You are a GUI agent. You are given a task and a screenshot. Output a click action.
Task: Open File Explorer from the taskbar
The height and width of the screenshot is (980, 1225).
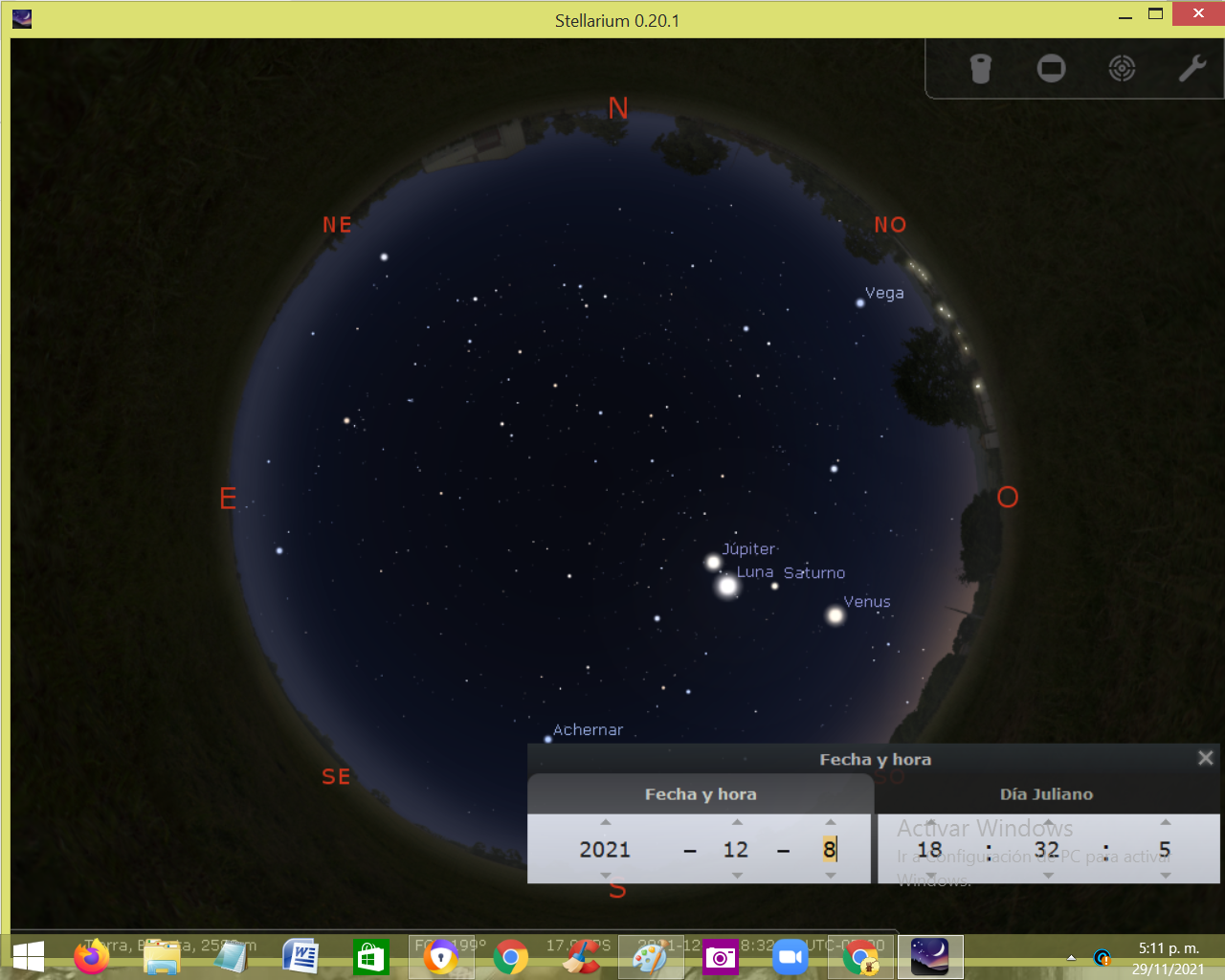(162, 956)
